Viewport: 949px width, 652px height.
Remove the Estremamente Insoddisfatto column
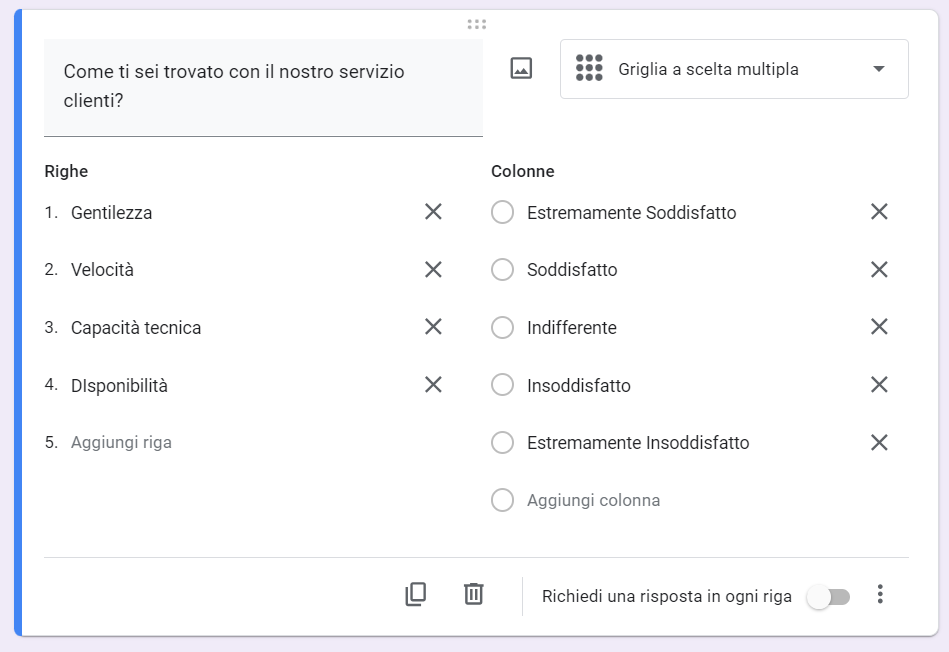879,443
